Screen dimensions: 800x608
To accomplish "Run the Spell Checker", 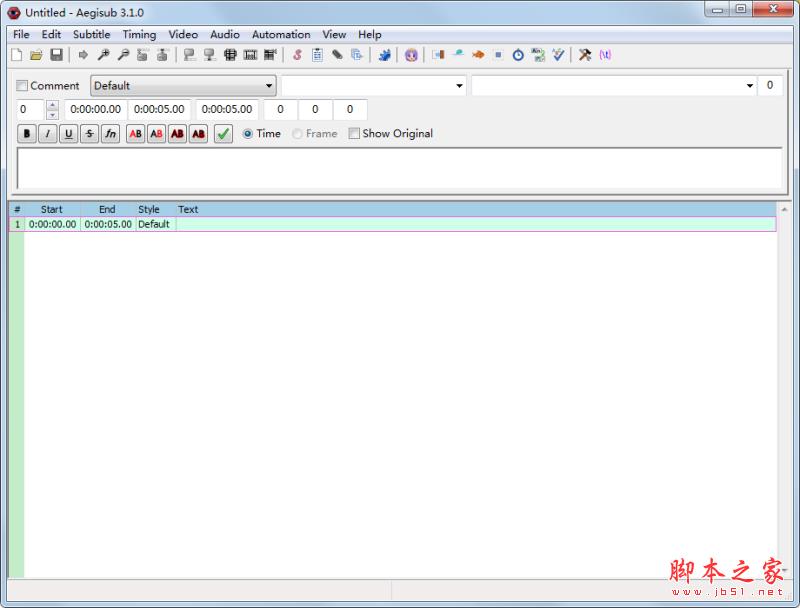I will 558,55.
